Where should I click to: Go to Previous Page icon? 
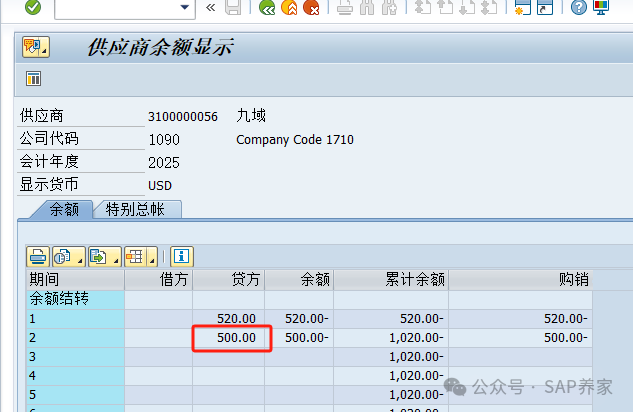pos(445,7)
